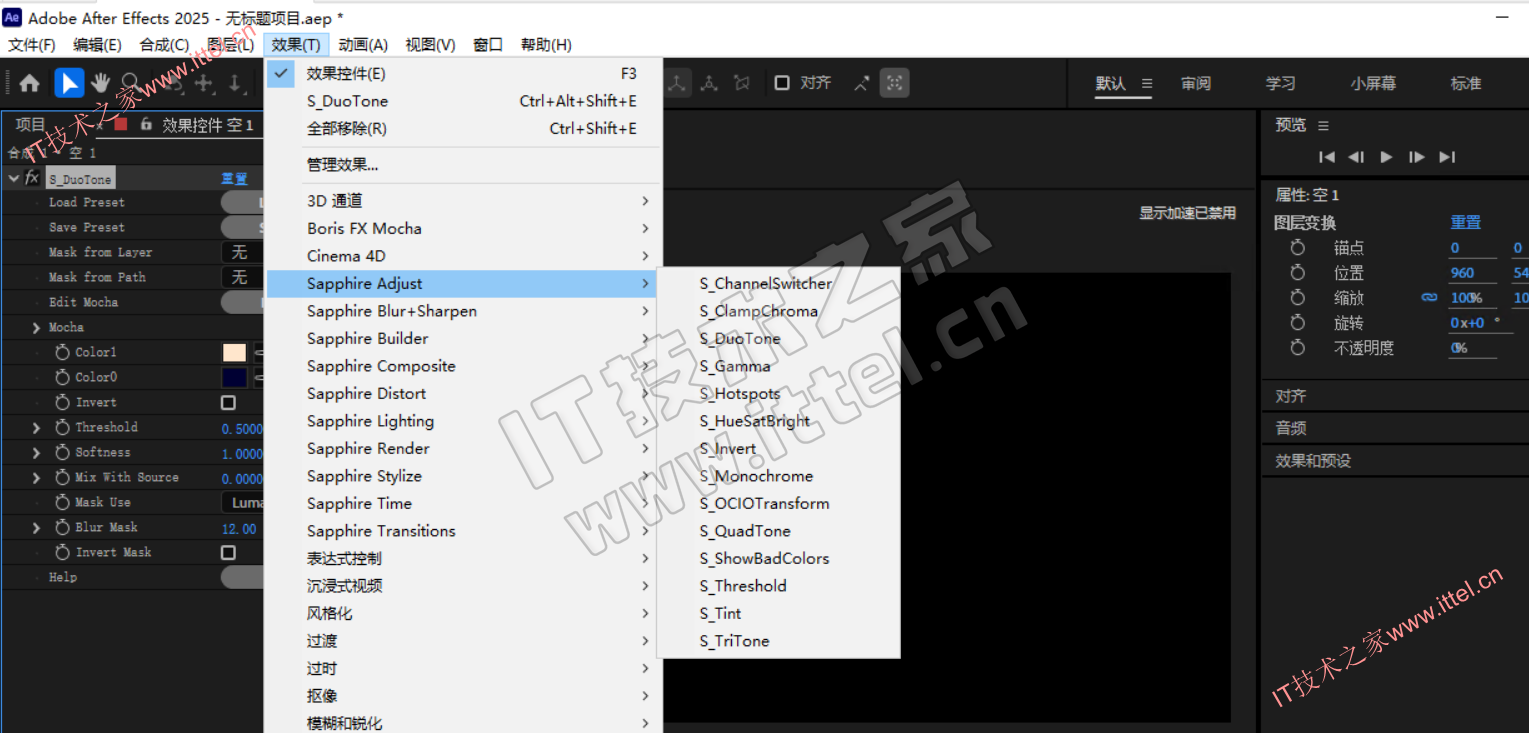The height and width of the screenshot is (733, 1529).
Task: Click the scale constrain proportions link icon
Action: pyautogui.click(x=1429, y=298)
